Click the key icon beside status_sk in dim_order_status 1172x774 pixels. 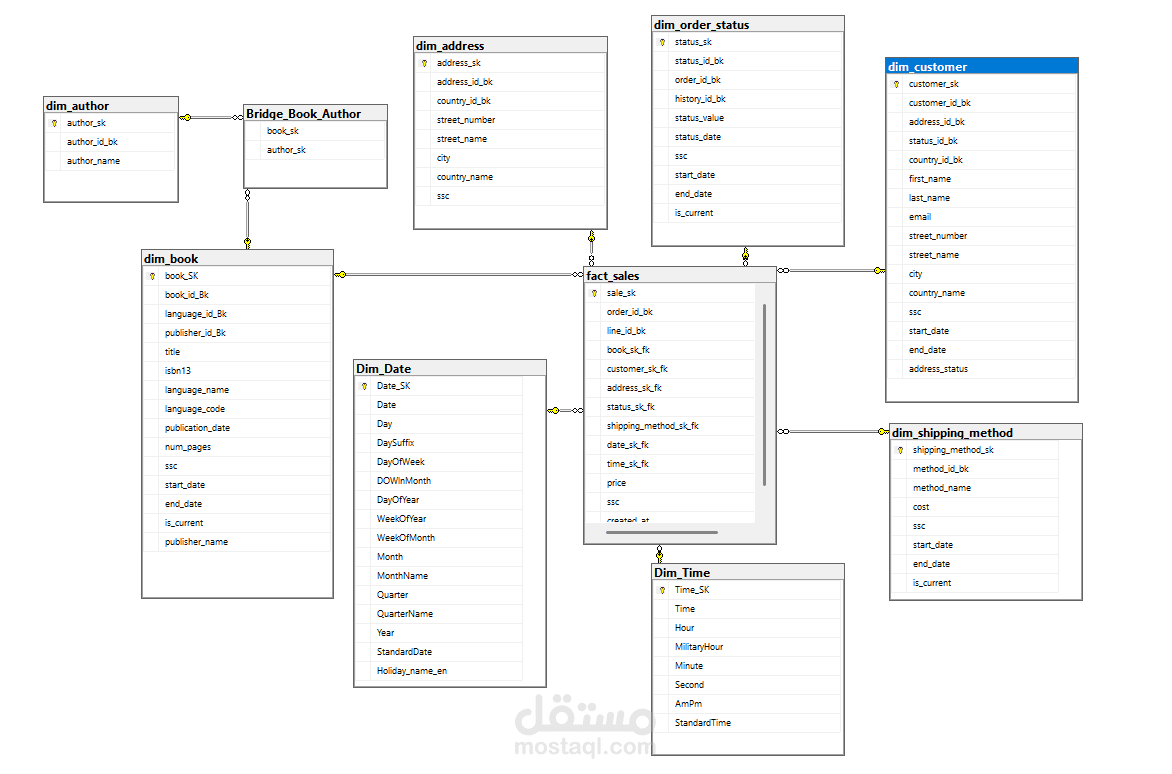pyautogui.click(x=661, y=41)
